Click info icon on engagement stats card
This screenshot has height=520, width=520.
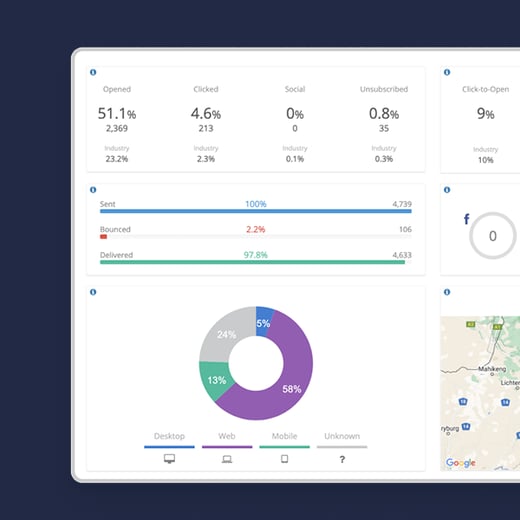[93, 72]
